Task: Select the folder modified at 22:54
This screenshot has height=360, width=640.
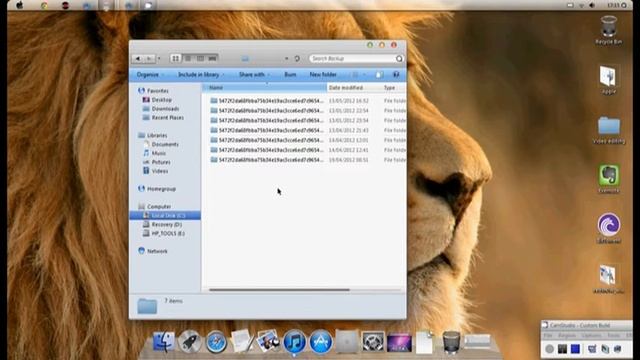Action: point(308,111)
